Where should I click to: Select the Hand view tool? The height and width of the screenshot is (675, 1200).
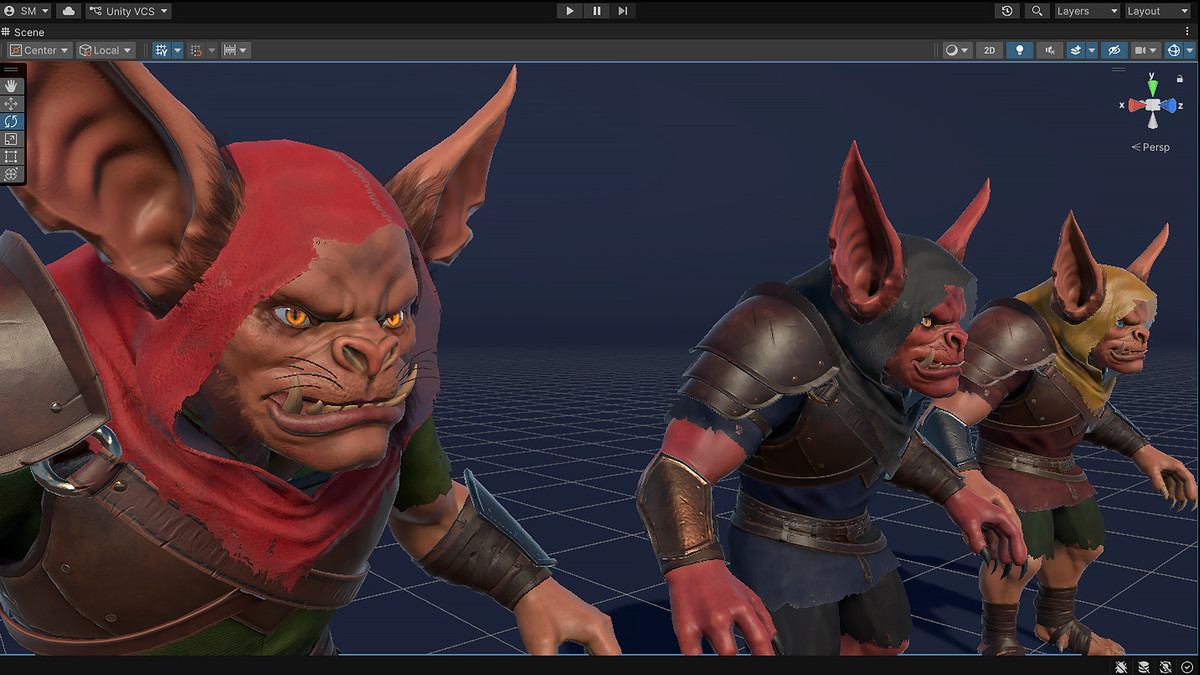(x=12, y=86)
